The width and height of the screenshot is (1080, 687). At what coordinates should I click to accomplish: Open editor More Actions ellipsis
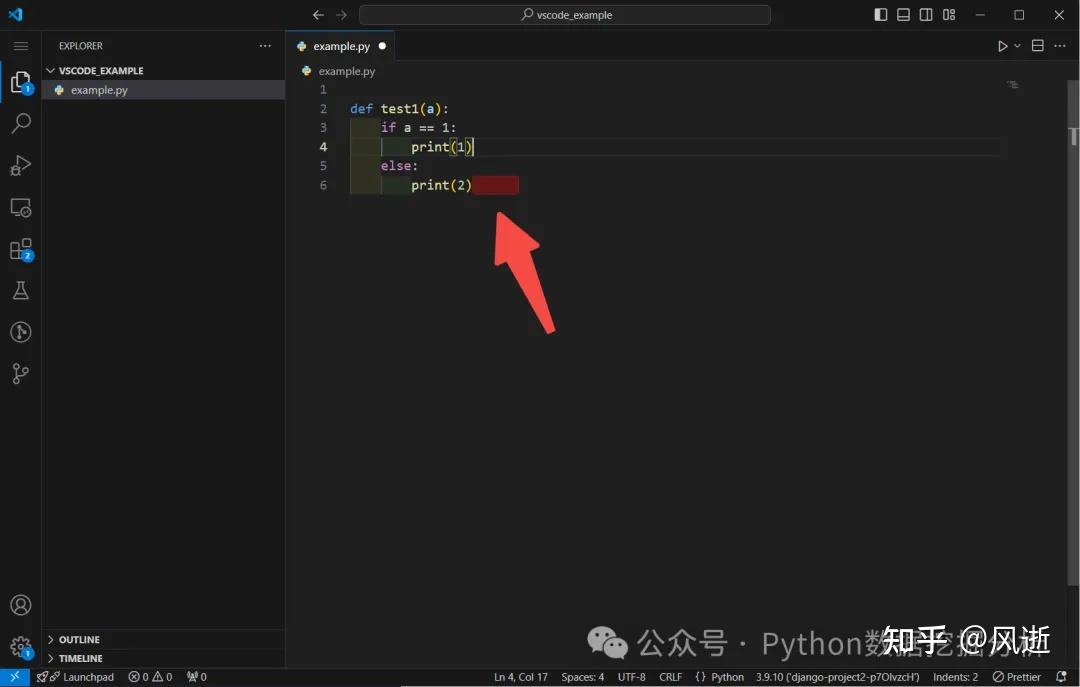1060,46
